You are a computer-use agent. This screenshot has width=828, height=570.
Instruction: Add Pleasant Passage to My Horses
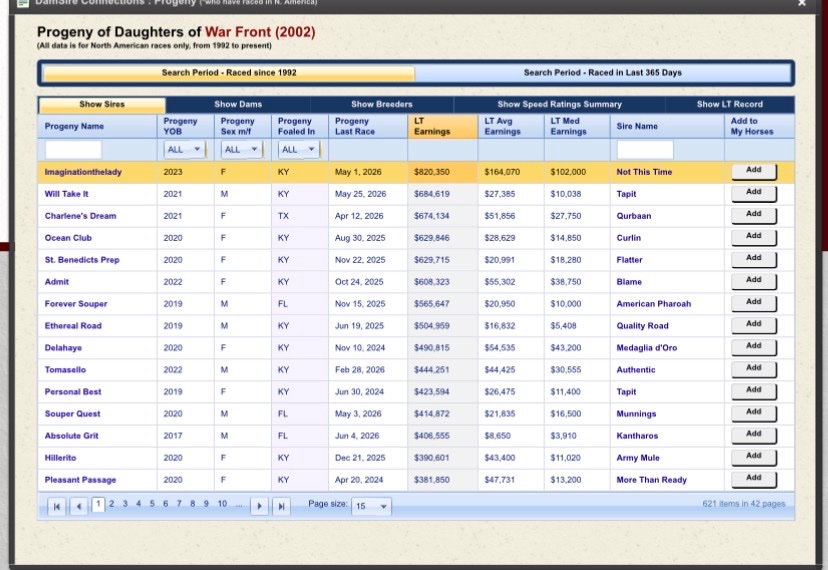[754, 480]
